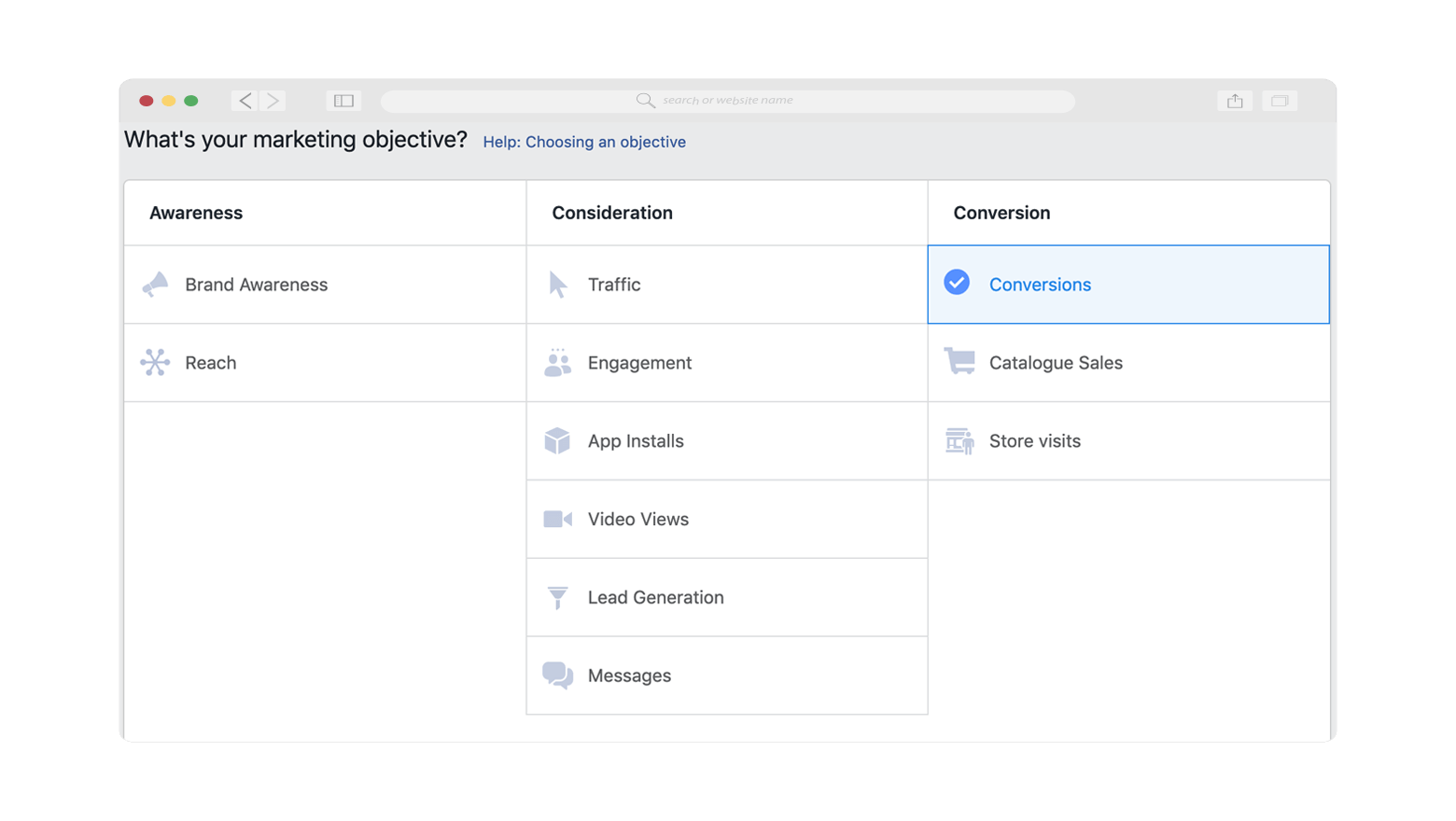This screenshot has height=821, width=1456.
Task: Choose the Traffic objective label
Action: [x=614, y=285]
